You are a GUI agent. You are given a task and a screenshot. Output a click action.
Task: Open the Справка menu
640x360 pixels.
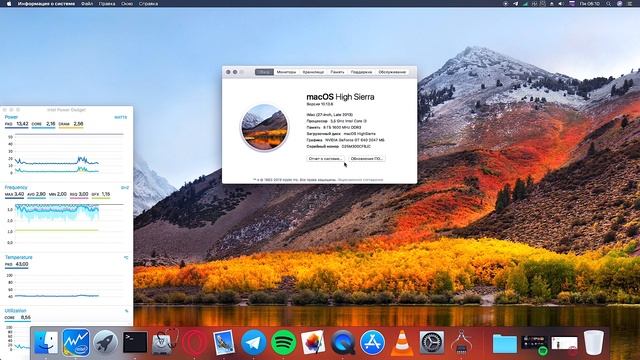148,4
